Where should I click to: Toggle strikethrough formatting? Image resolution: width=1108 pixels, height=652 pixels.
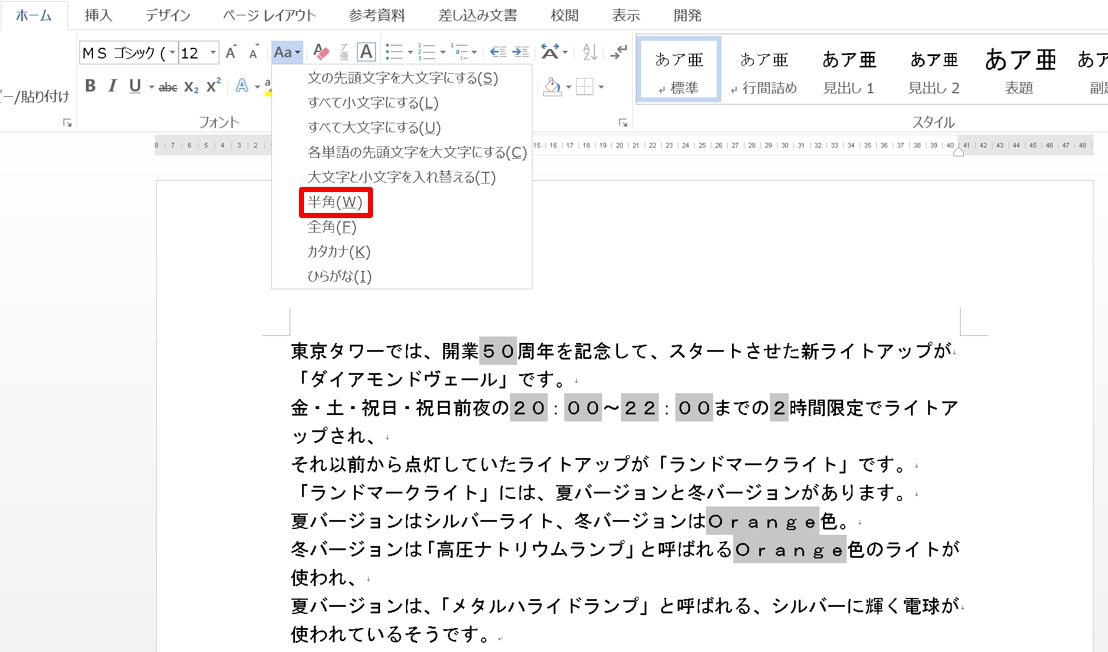pyautogui.click(x=168, y=87)
